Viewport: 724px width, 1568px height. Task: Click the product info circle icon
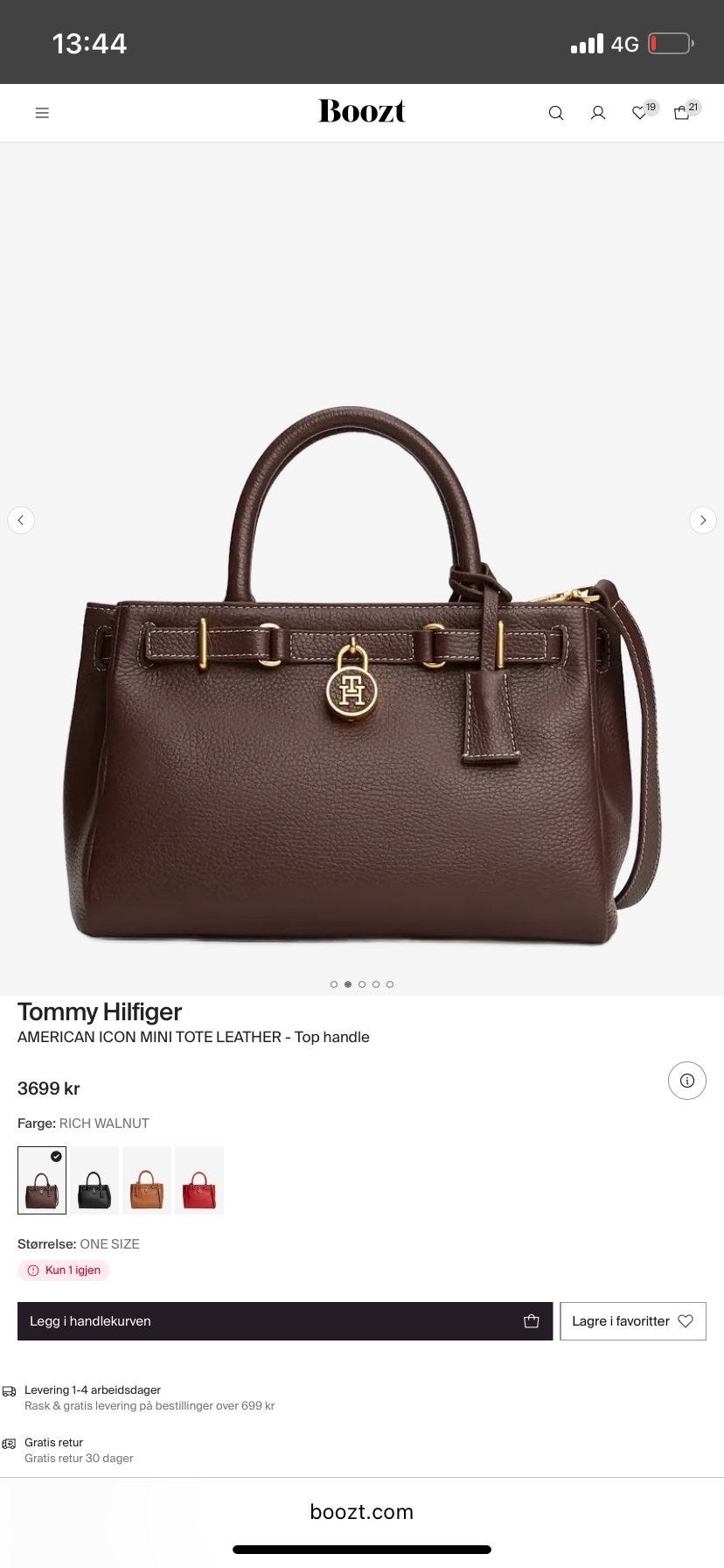tap(687, 1081)
